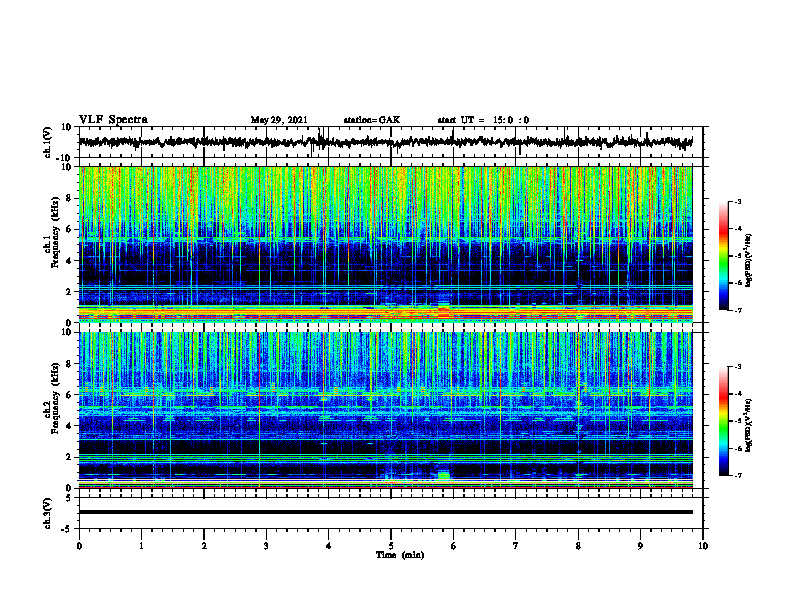
Task: Click the ch.2 color bar log(PSD) unit label
Action: tap(749, 425)
